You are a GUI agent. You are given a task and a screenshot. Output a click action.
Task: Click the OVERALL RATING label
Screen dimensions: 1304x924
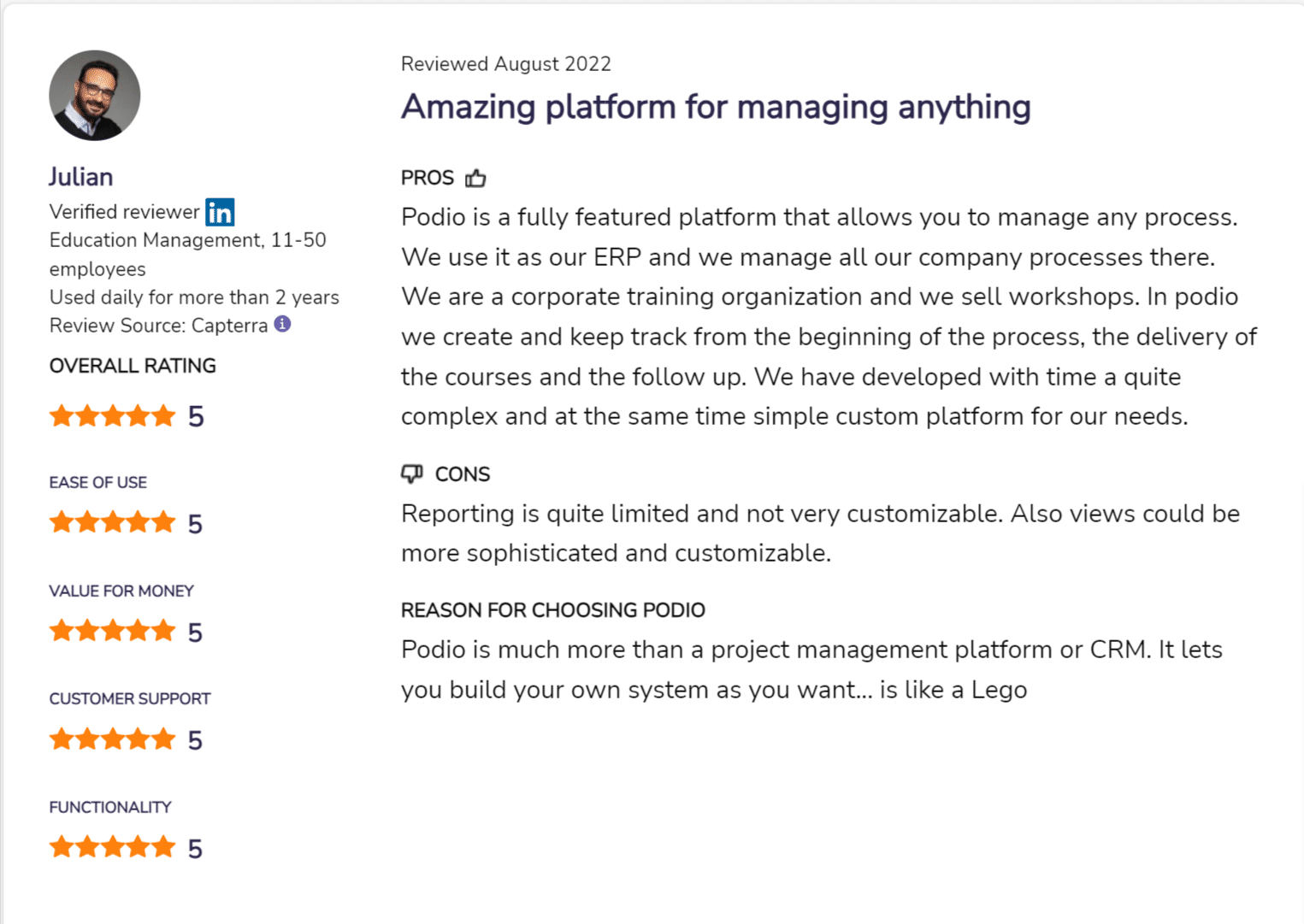pyautogui.click(x=133, y=366)
